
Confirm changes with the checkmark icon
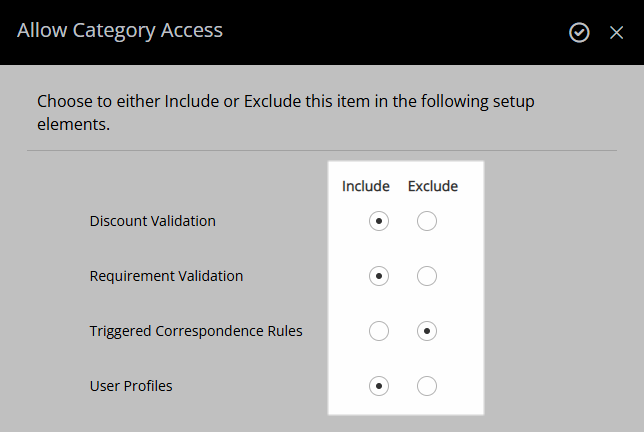pyautogui.click(x=579, y=32)
